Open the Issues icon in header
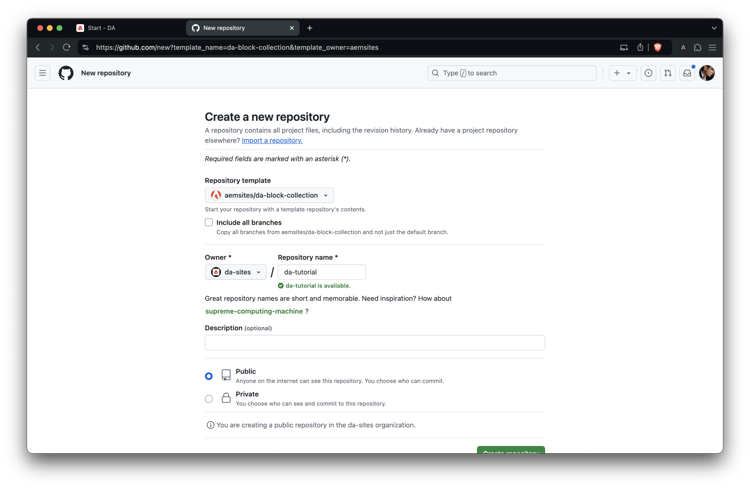The width and height of the screenshot is (750, 489). point(648,73)
